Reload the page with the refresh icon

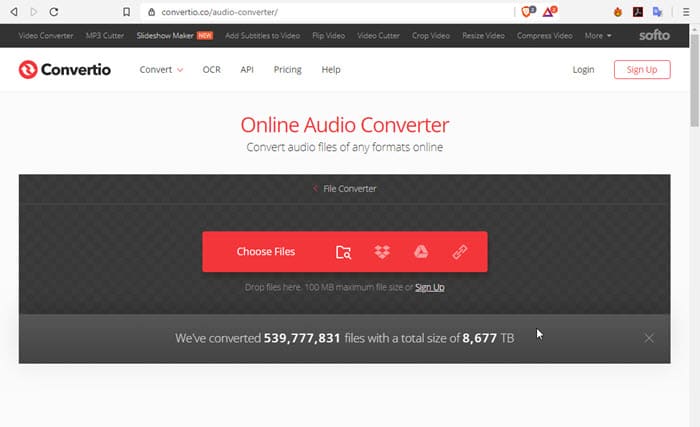(x=54, y=12)
